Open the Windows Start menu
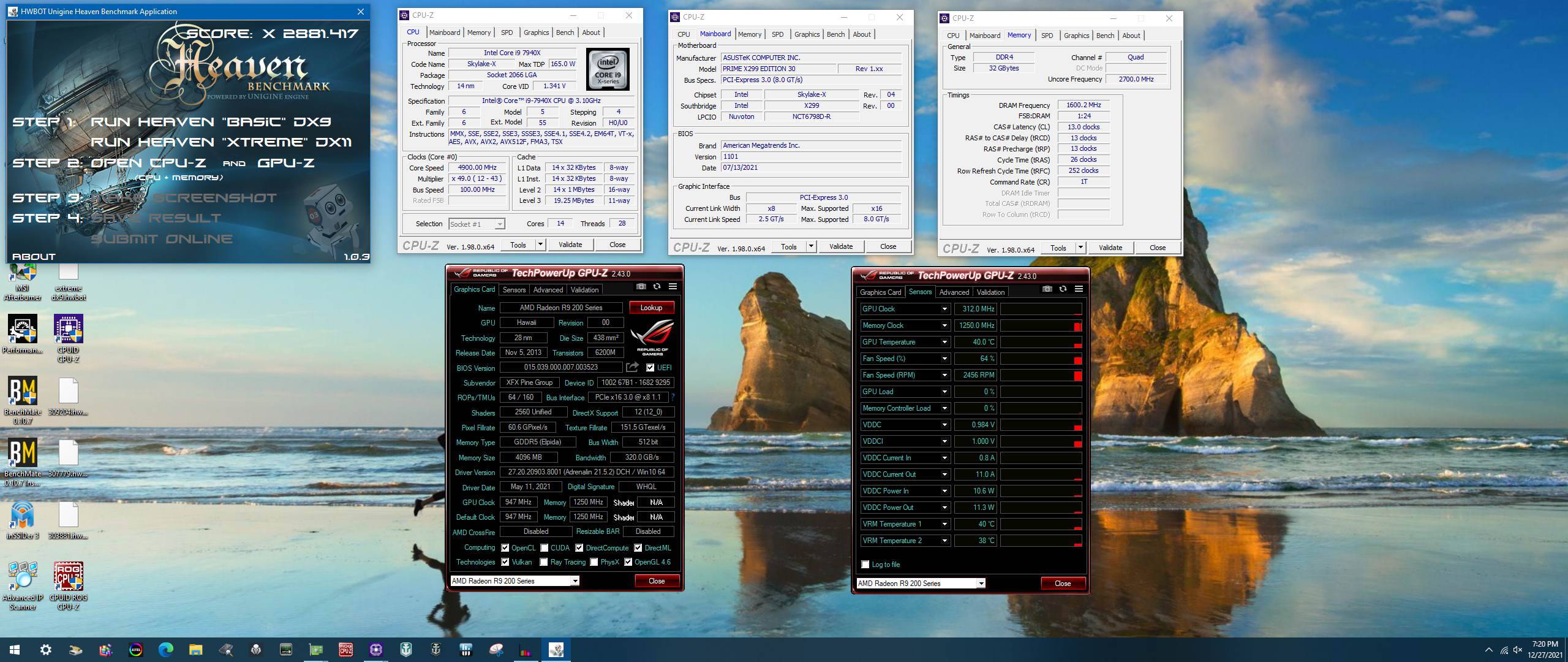 pyautogui.click(x=15, y=650)
